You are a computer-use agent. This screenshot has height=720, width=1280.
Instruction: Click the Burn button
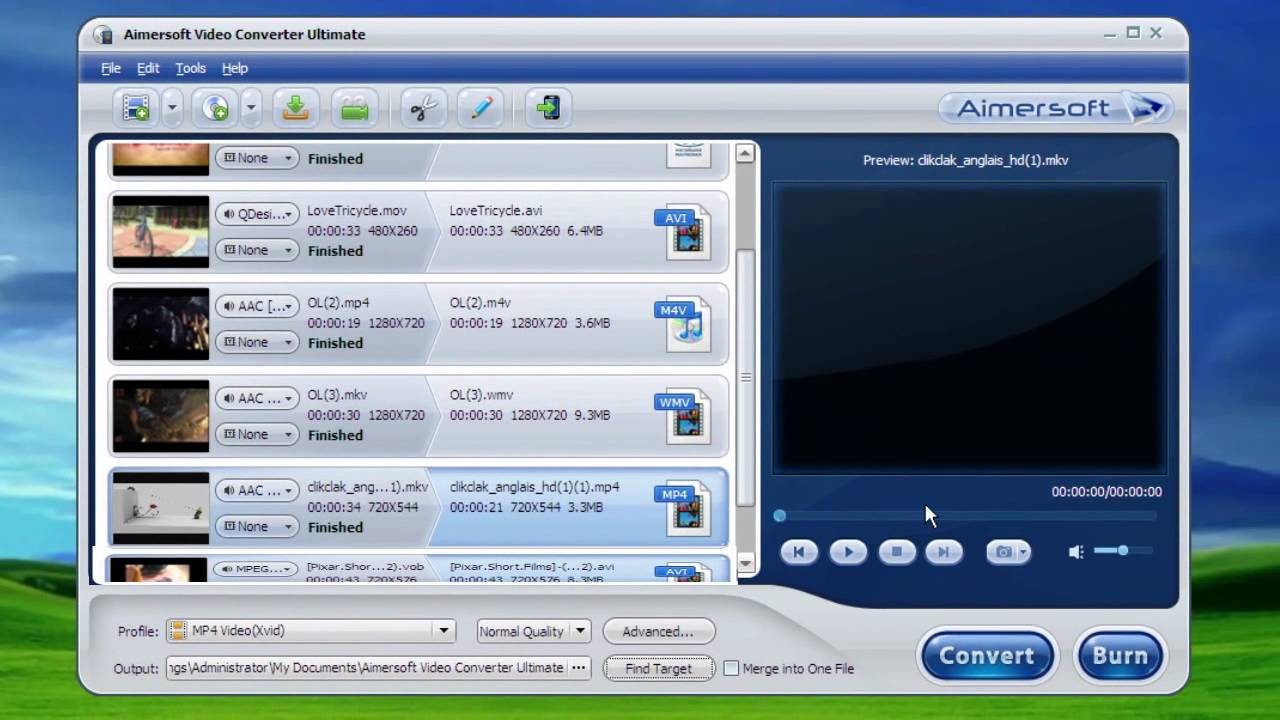coord(1120,656)
